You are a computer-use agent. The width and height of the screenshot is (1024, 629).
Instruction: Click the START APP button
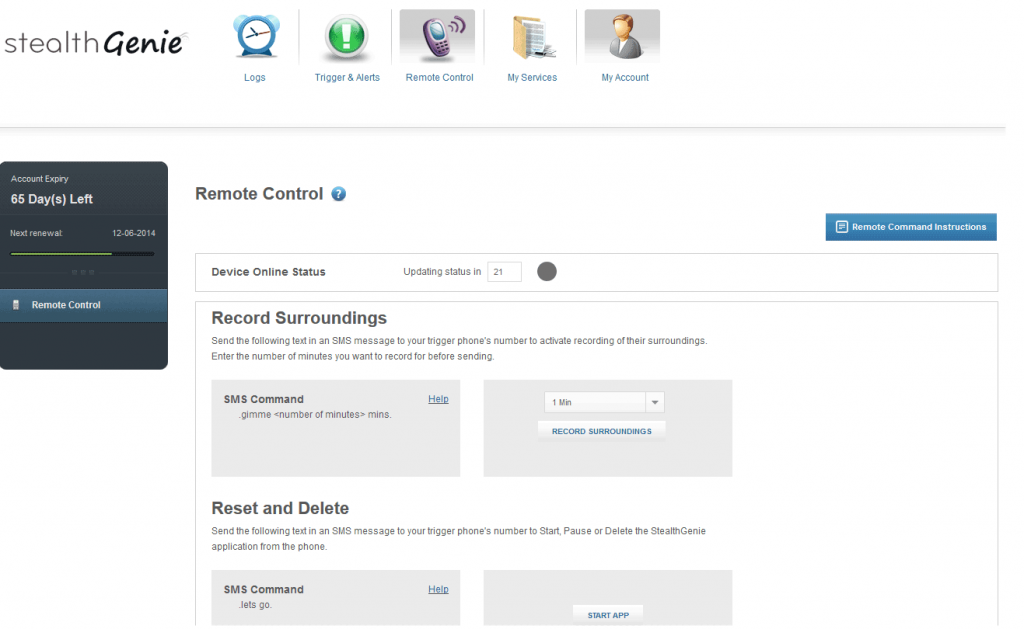[608, 615]
